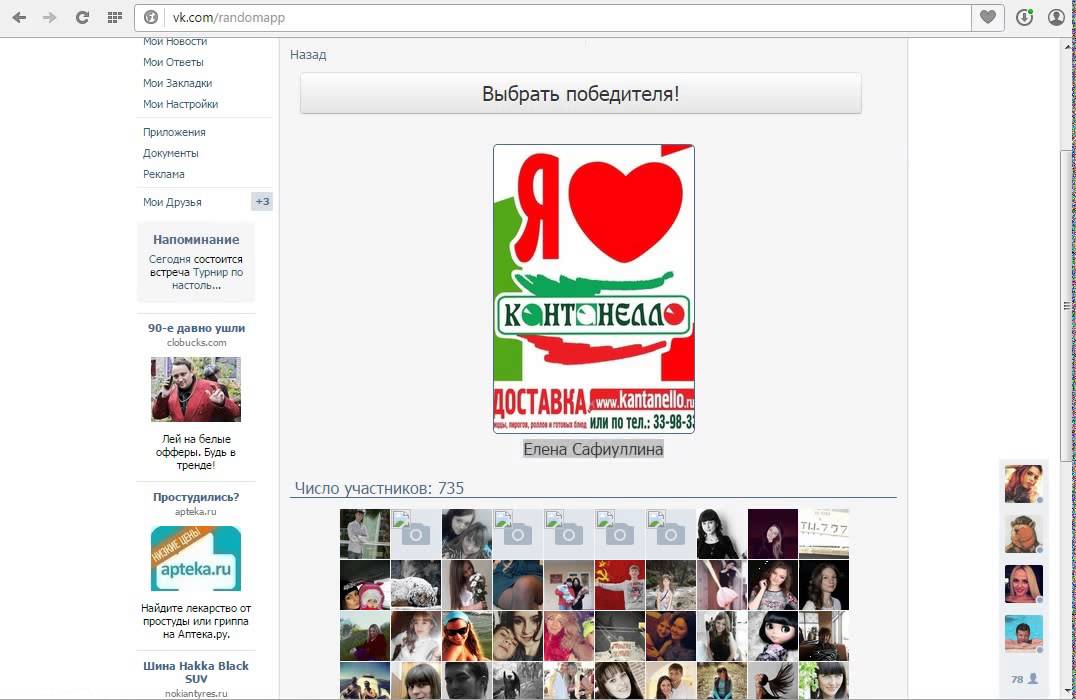The height and width of the screenshot is (700, 1076).
Task: Open the Soviet flag participant avatar
Action: [x=619, y=585]
